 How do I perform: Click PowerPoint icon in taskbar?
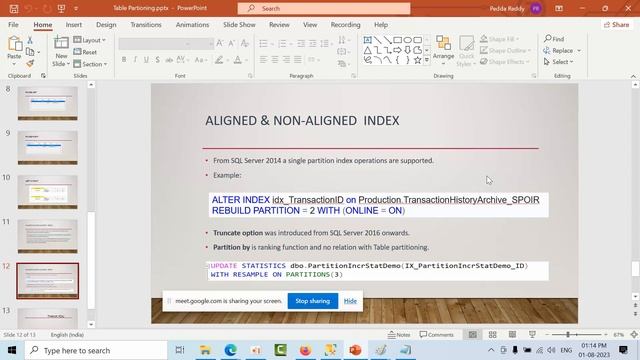355,350
